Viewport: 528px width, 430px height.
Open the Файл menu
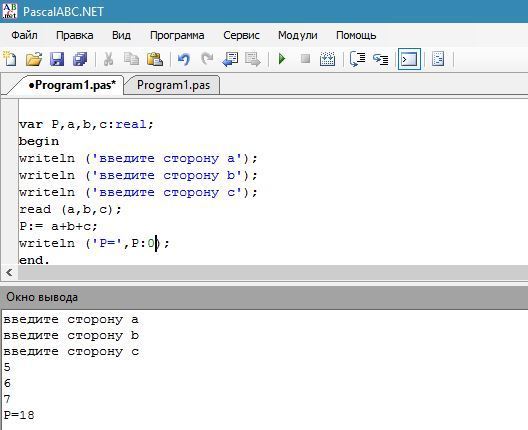coord(24,35)
